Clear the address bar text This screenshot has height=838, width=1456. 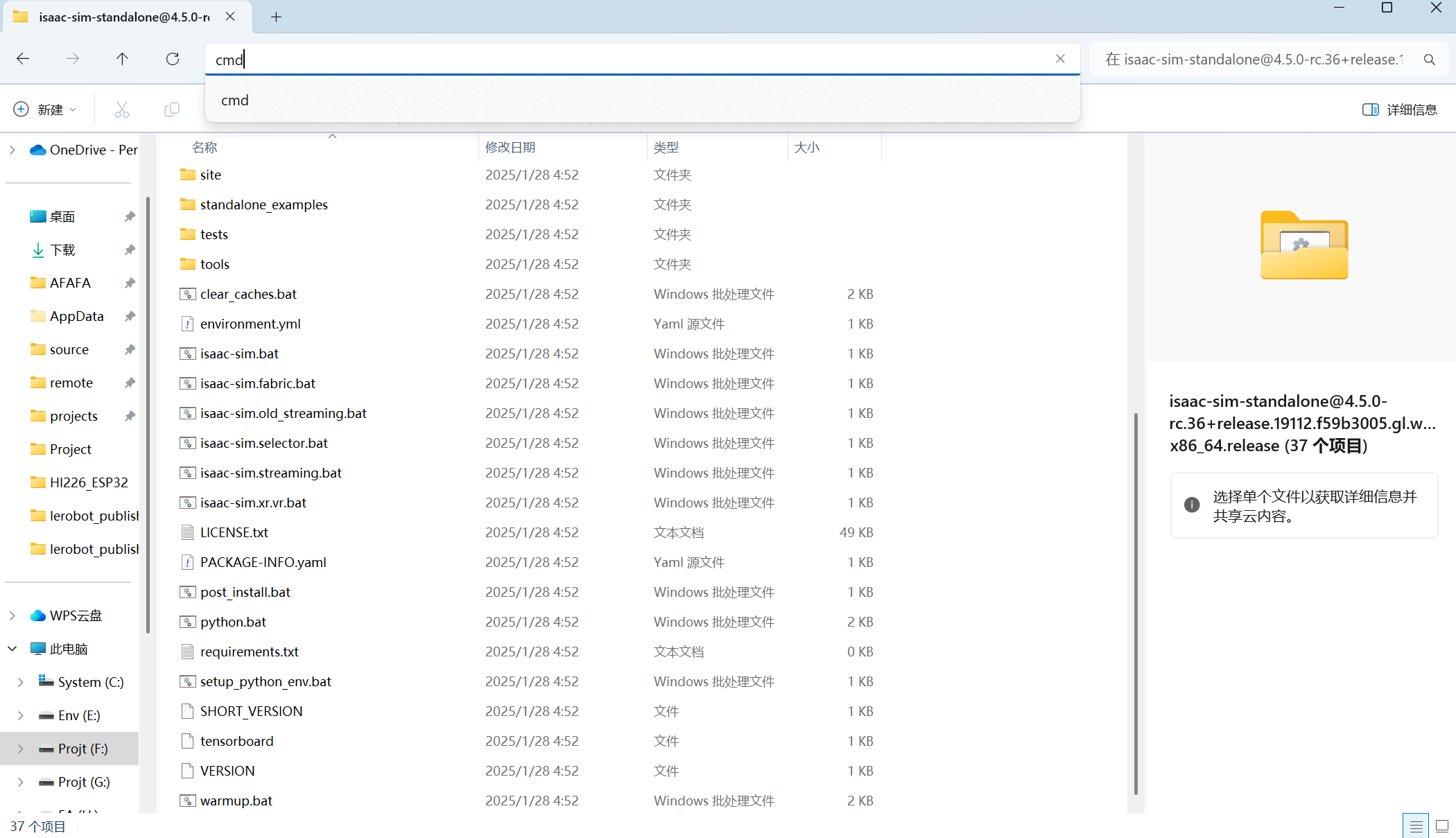click(x=1060, y=59)
